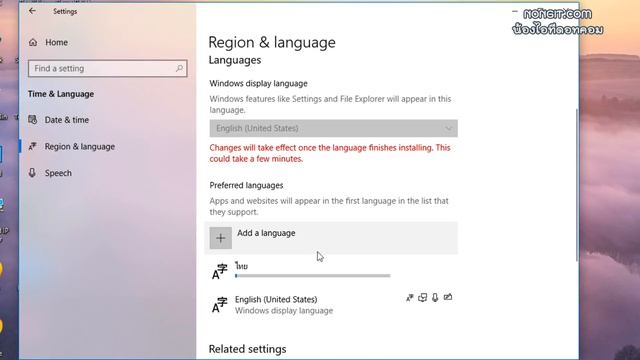Click the Settings window vertical scrollbar
This screenshot has height=360, width=640.
tap(577, 184)
